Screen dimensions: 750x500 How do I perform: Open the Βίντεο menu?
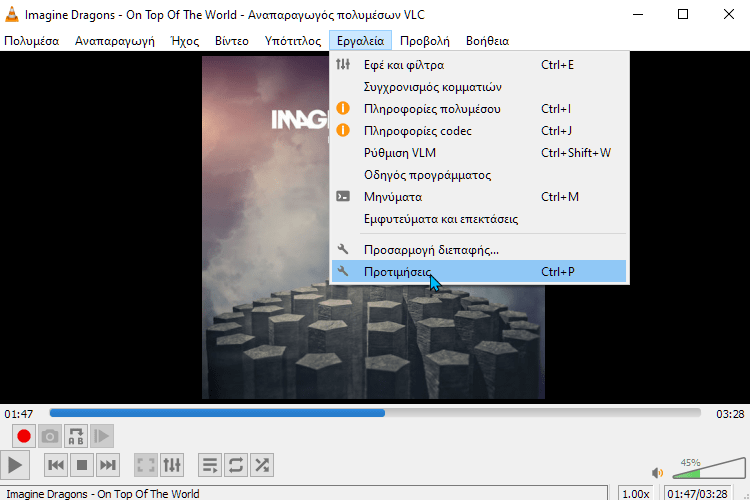point(232,41)
